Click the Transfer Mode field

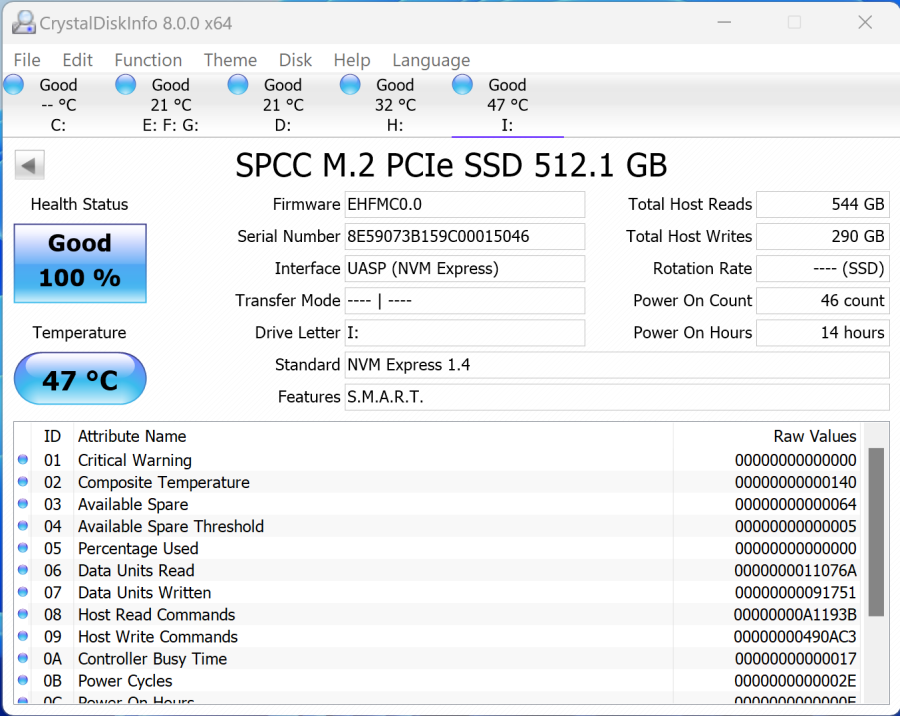pos(465,301)
